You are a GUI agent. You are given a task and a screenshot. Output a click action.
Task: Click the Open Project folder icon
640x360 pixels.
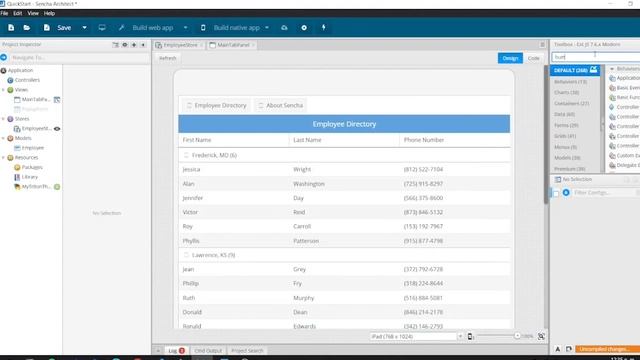coord(27,27)
